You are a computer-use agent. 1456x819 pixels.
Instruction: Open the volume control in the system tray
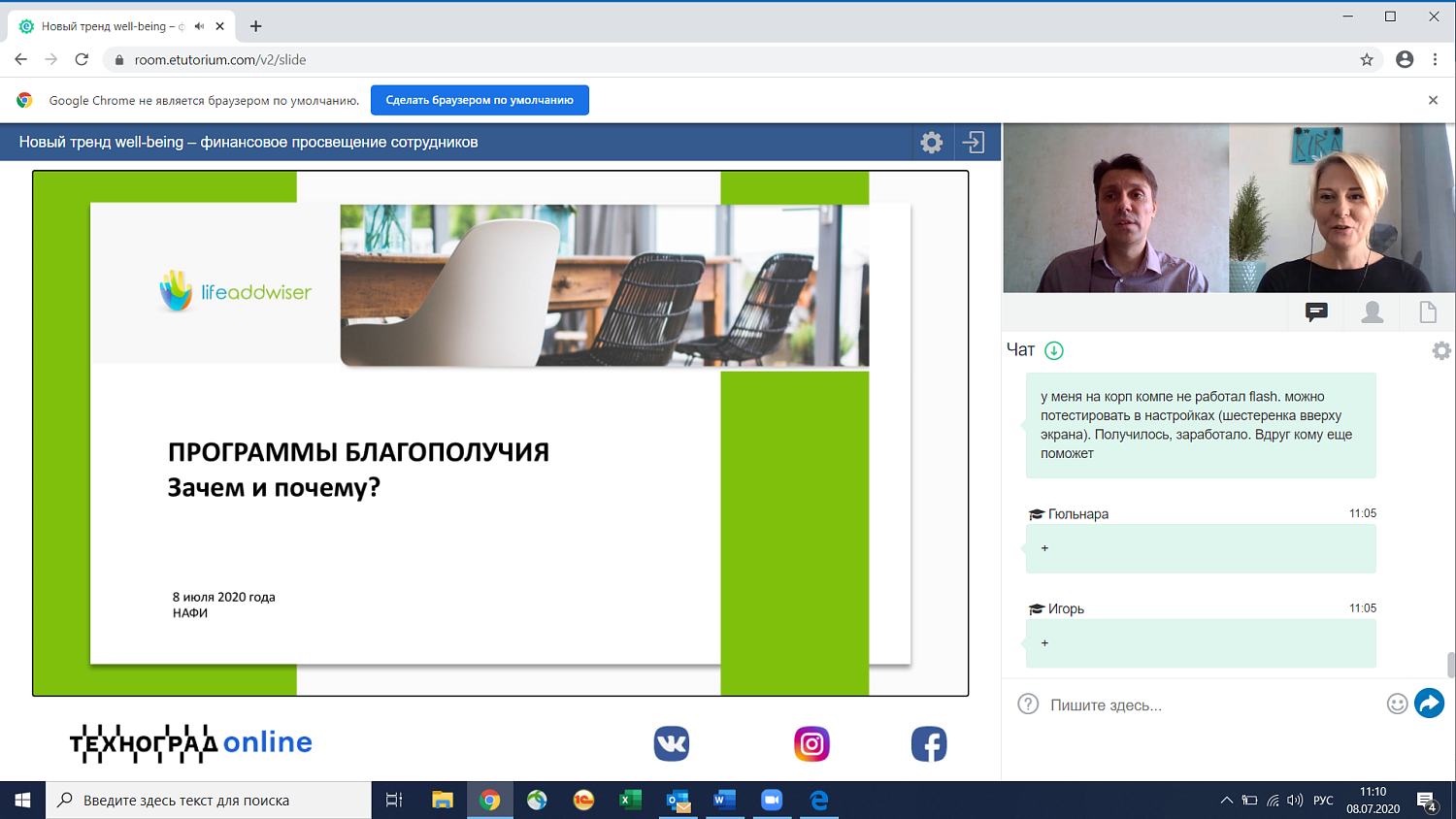click(1295, 801)
